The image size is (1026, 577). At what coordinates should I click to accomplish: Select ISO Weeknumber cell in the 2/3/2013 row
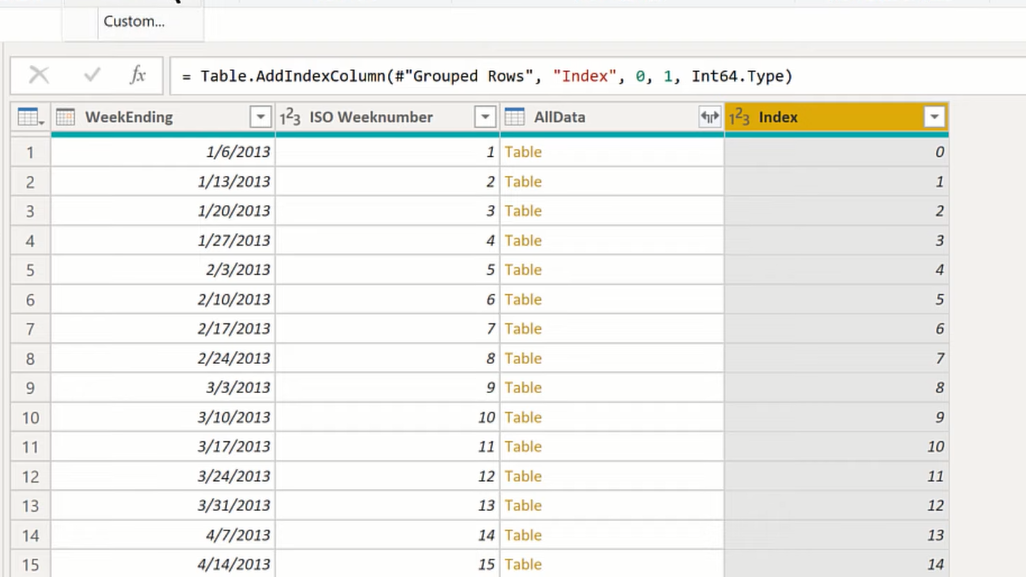click(x=388, y=270)
